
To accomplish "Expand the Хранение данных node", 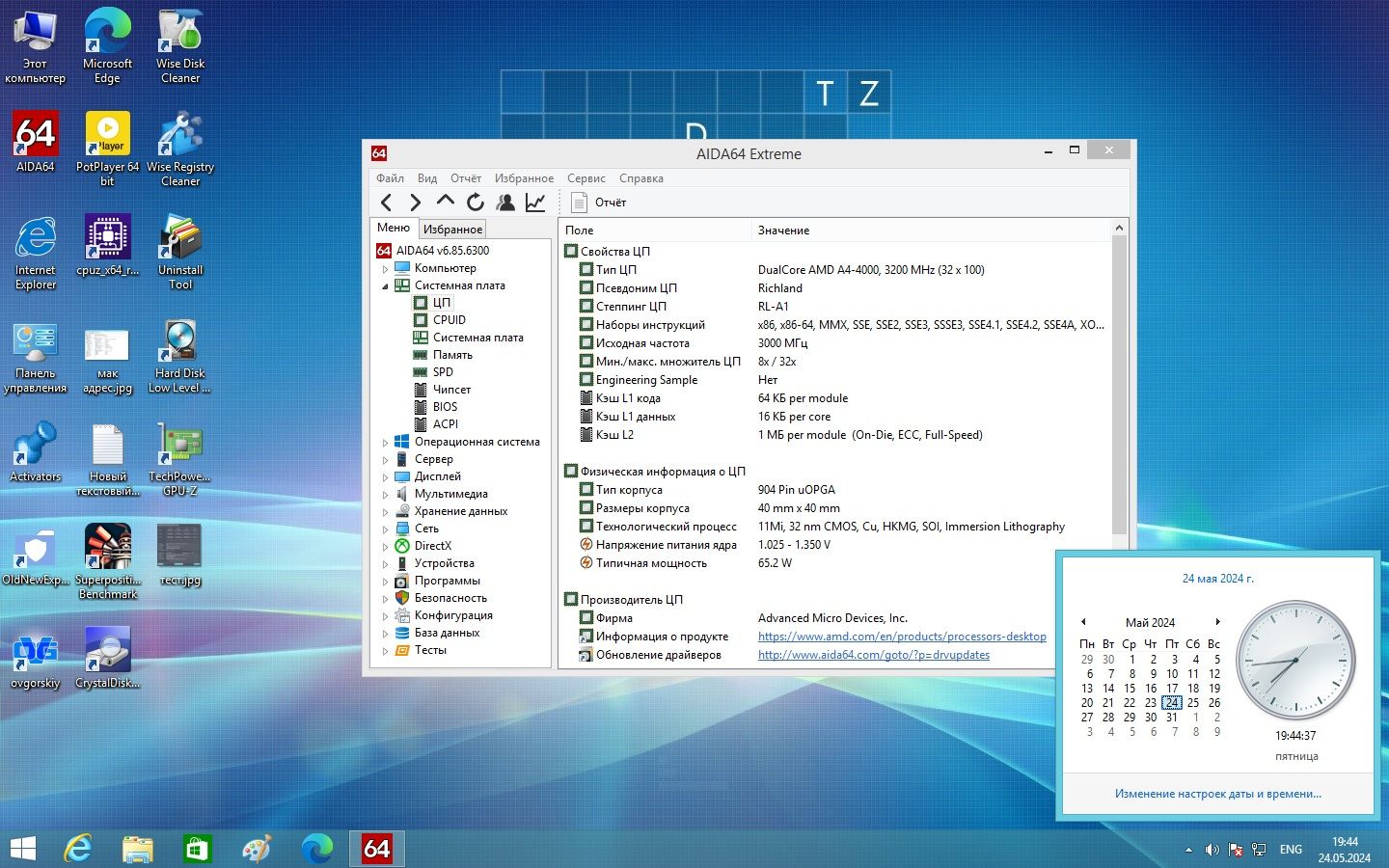I will (385, 512).
